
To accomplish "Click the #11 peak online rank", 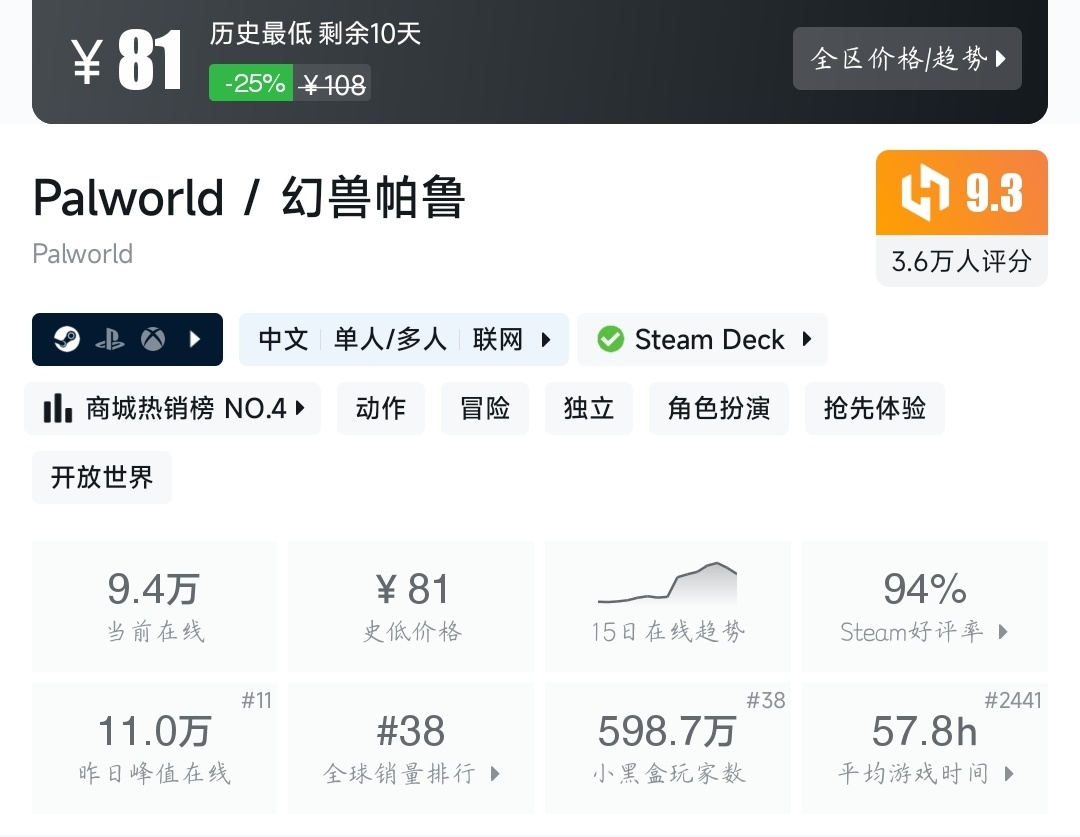I will click(256, 701).
